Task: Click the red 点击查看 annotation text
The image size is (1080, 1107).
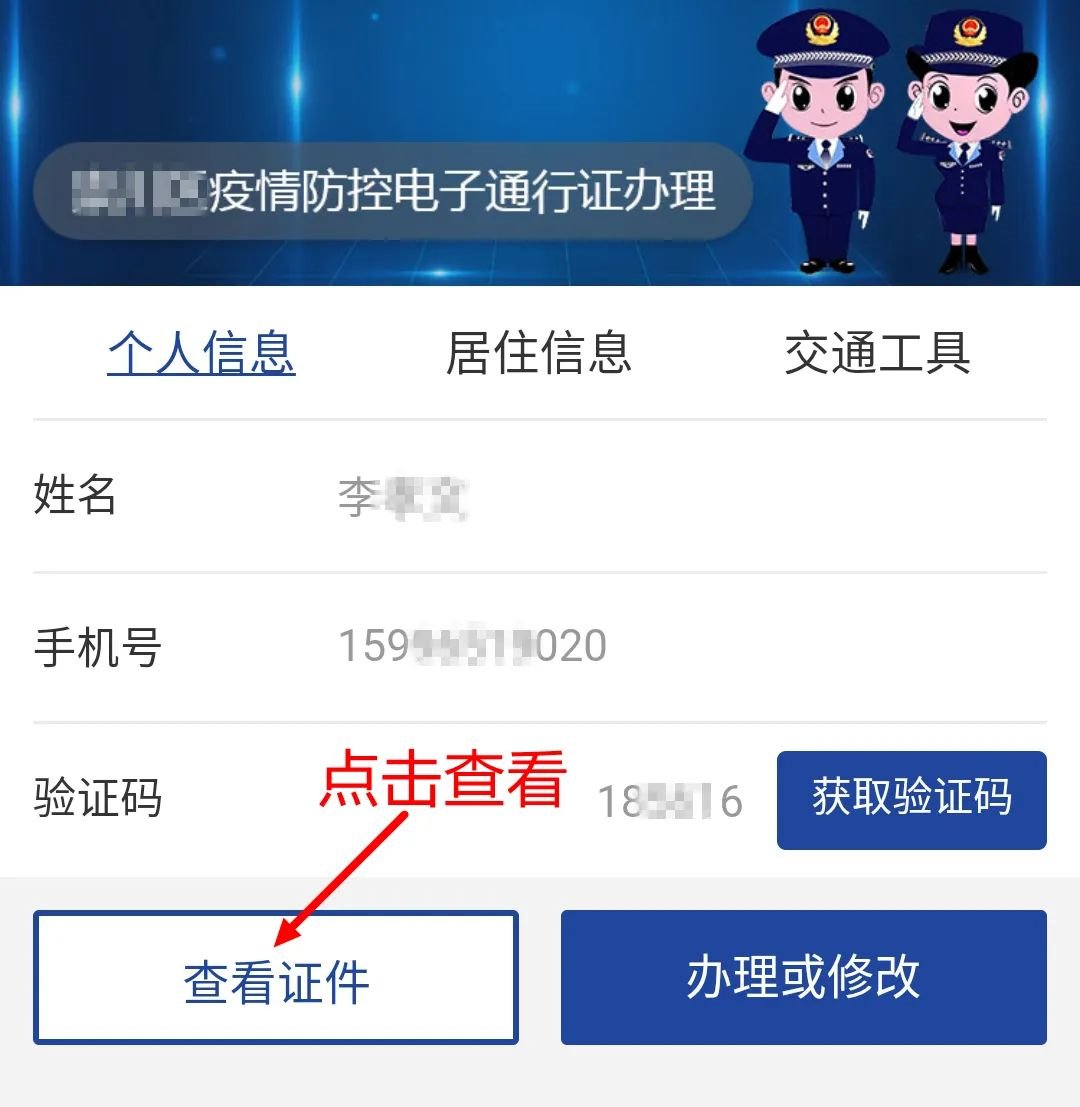Action: pyautogui.click(x=443, y=779)
